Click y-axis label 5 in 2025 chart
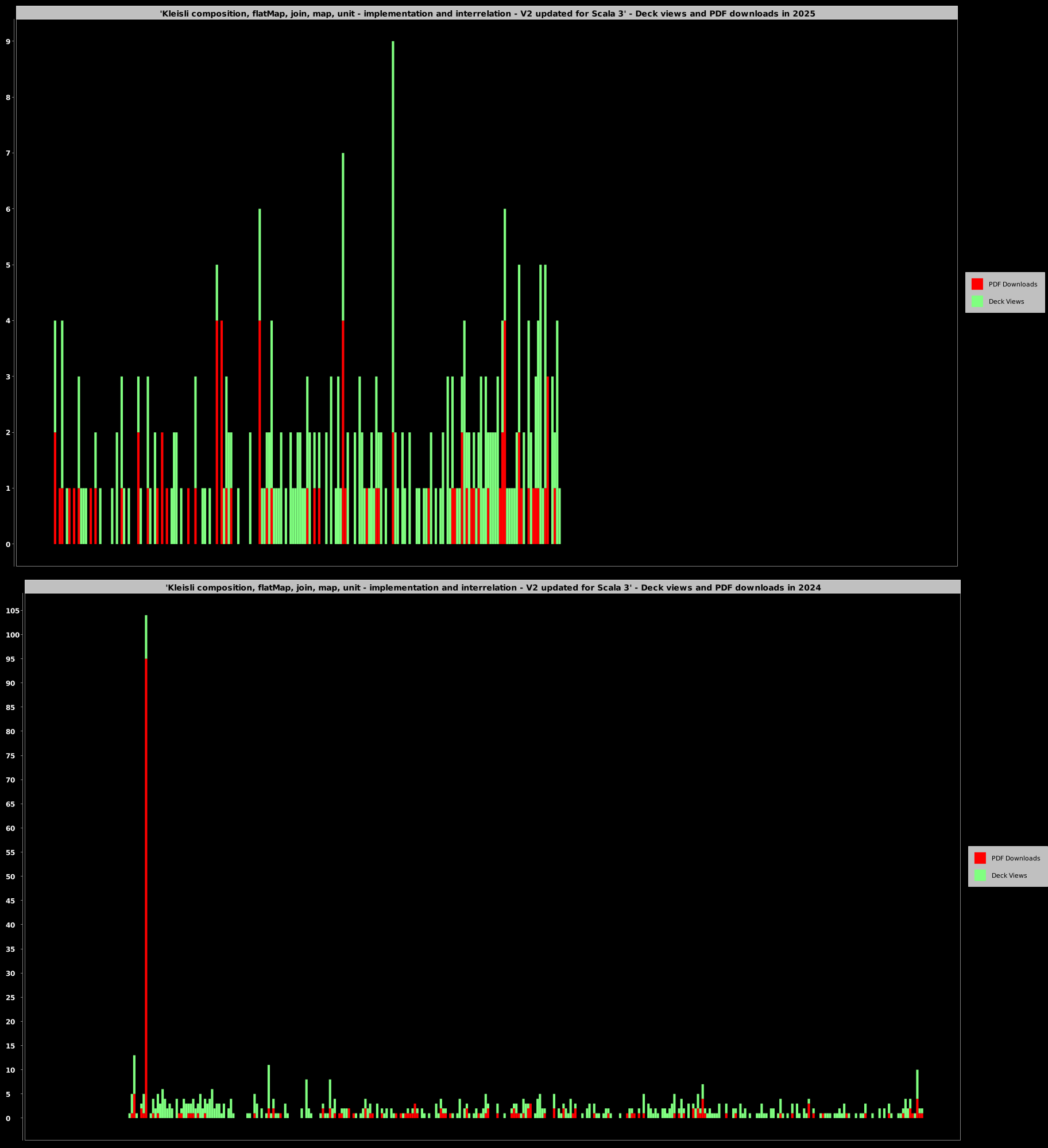This screenshot has width=1048, height=1148. (x=8, y=265)
